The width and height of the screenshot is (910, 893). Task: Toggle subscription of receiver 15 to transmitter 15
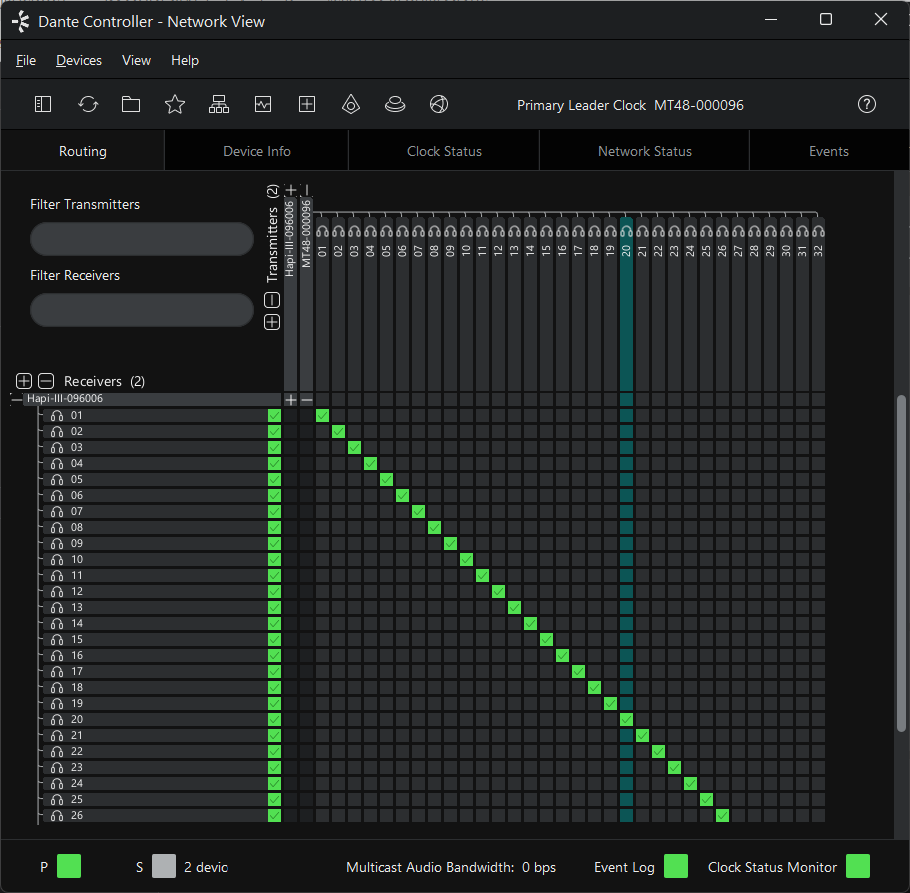pyautogui.click(x=546, y=639)
